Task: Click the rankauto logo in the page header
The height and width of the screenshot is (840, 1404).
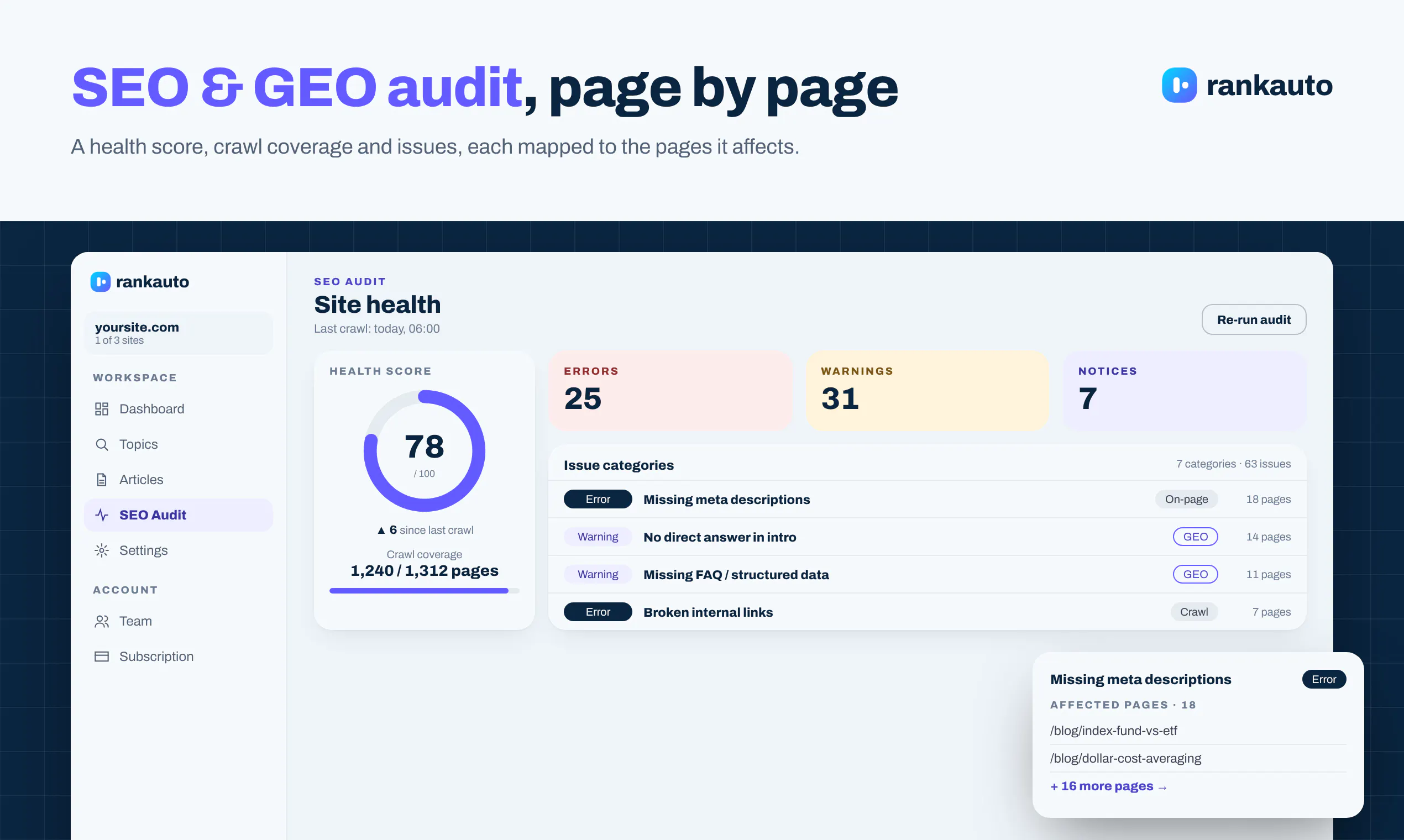Action: (1247, 85)
